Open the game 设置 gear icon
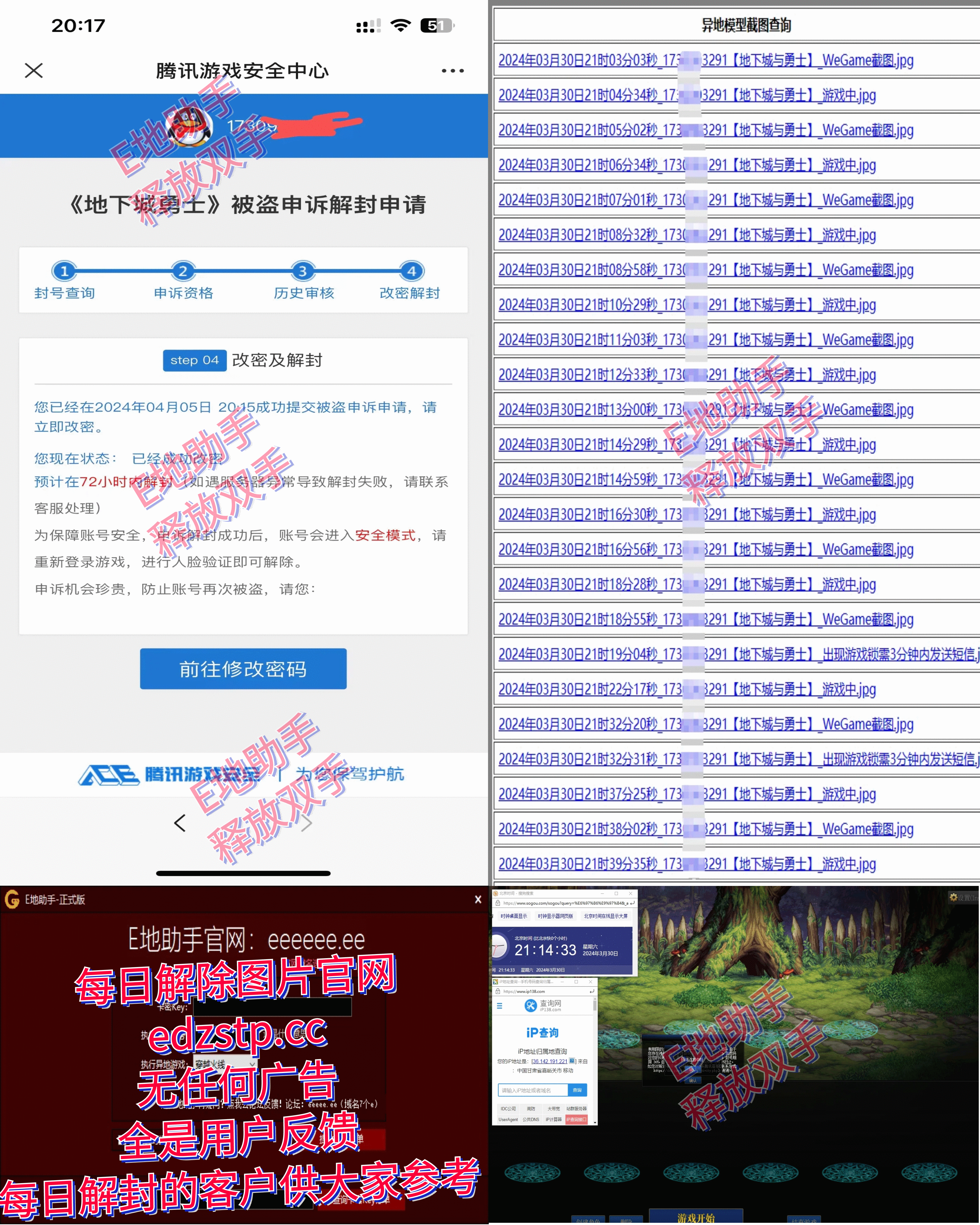The width and height of the screenshot is (980, 1225). pyautogui.click(x=953, y=897)
